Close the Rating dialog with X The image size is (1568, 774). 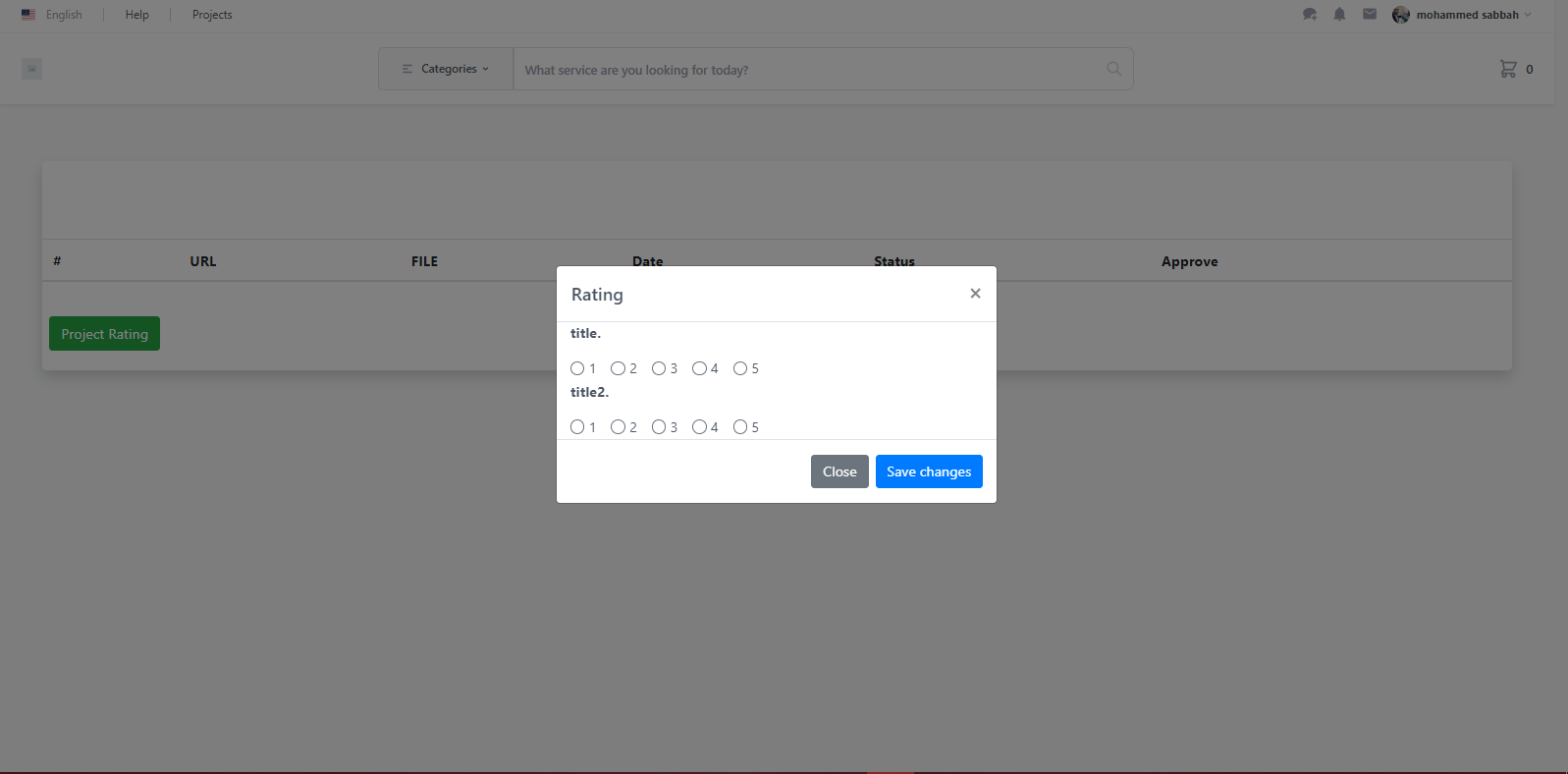[x=975, y=294]
